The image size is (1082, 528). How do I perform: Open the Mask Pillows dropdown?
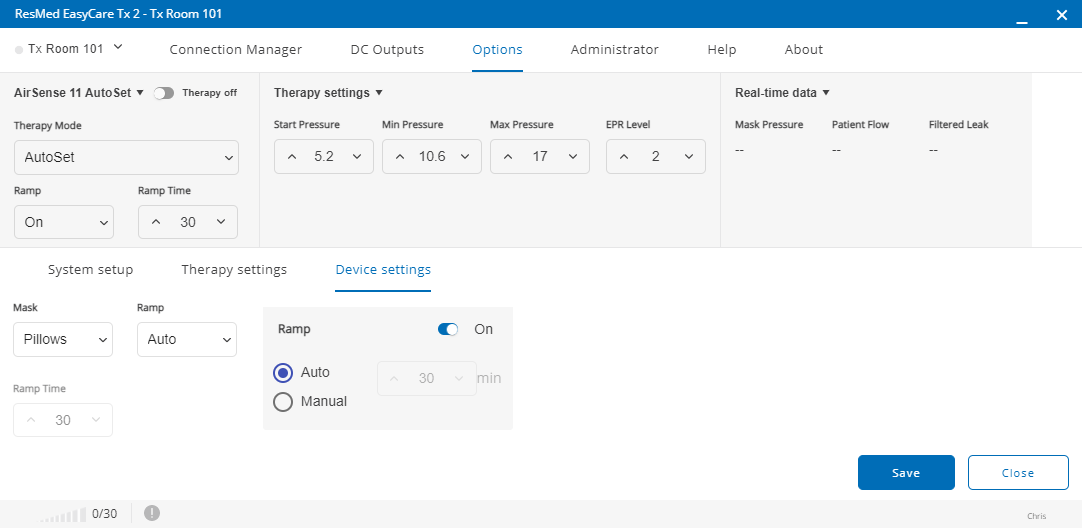(63, 340)
